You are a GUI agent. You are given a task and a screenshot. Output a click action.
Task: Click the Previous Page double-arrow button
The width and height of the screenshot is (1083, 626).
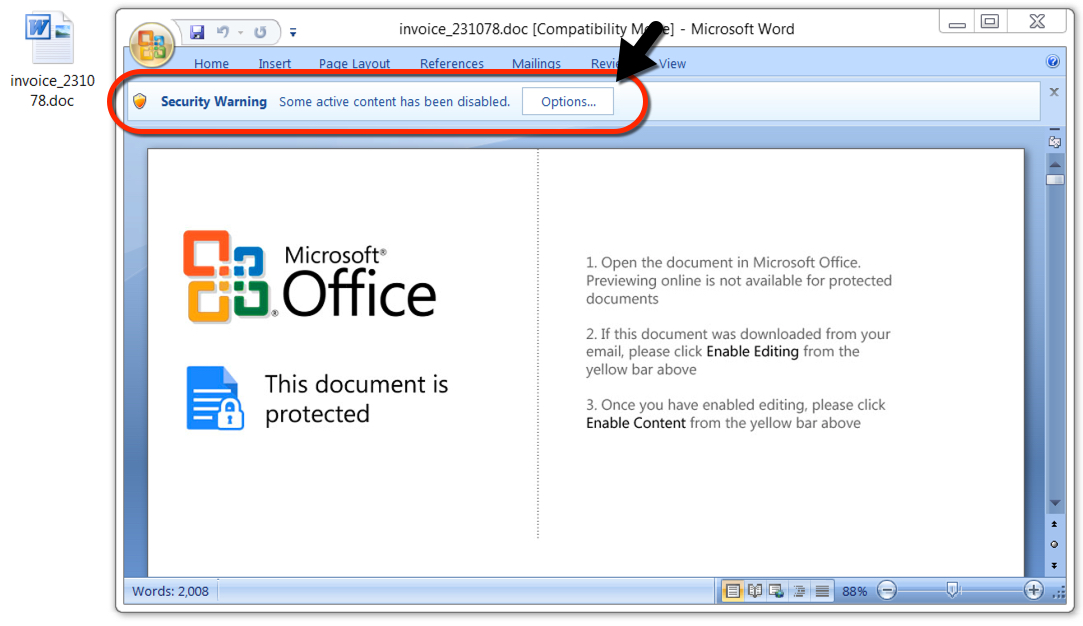[1054, 524]
